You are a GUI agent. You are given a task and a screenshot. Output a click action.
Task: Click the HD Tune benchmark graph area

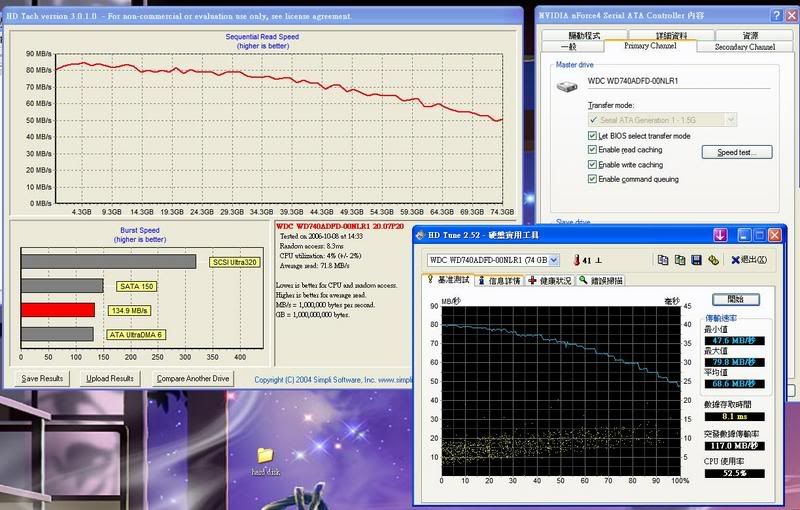(560, 391)
